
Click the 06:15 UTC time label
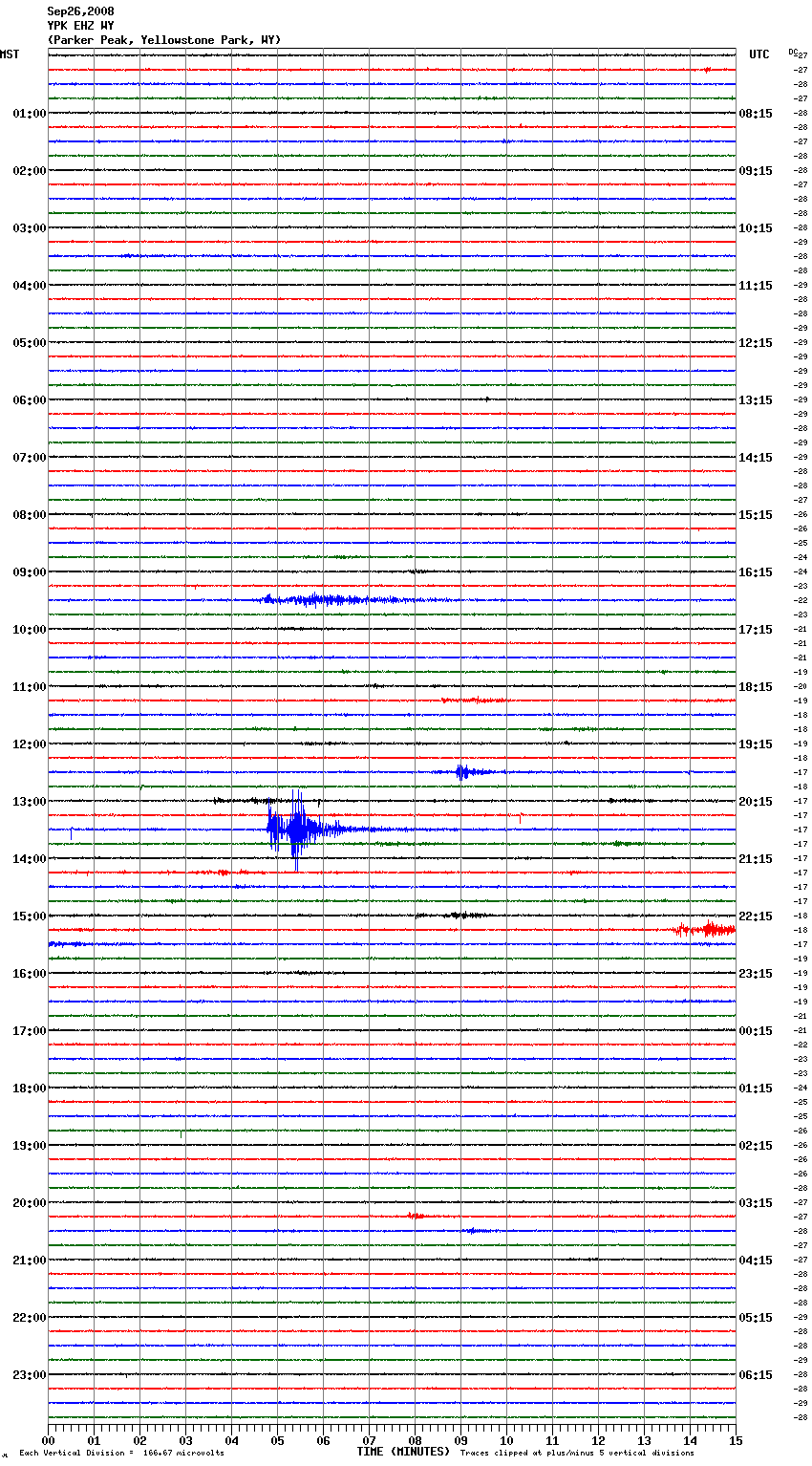tap(756, 1375)
